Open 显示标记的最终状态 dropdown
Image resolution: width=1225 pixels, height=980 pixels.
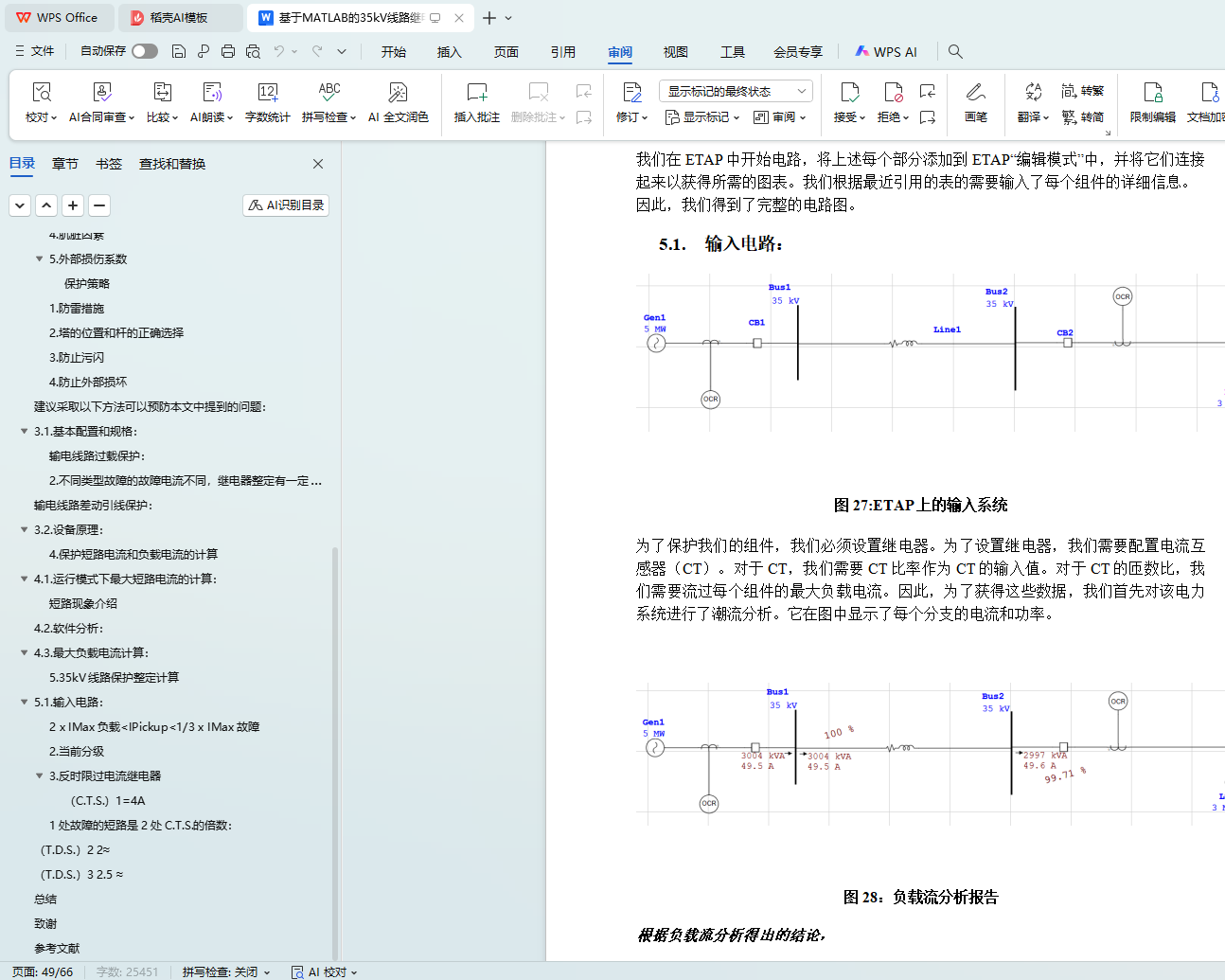pyautogui.click(x=736, y=91)
